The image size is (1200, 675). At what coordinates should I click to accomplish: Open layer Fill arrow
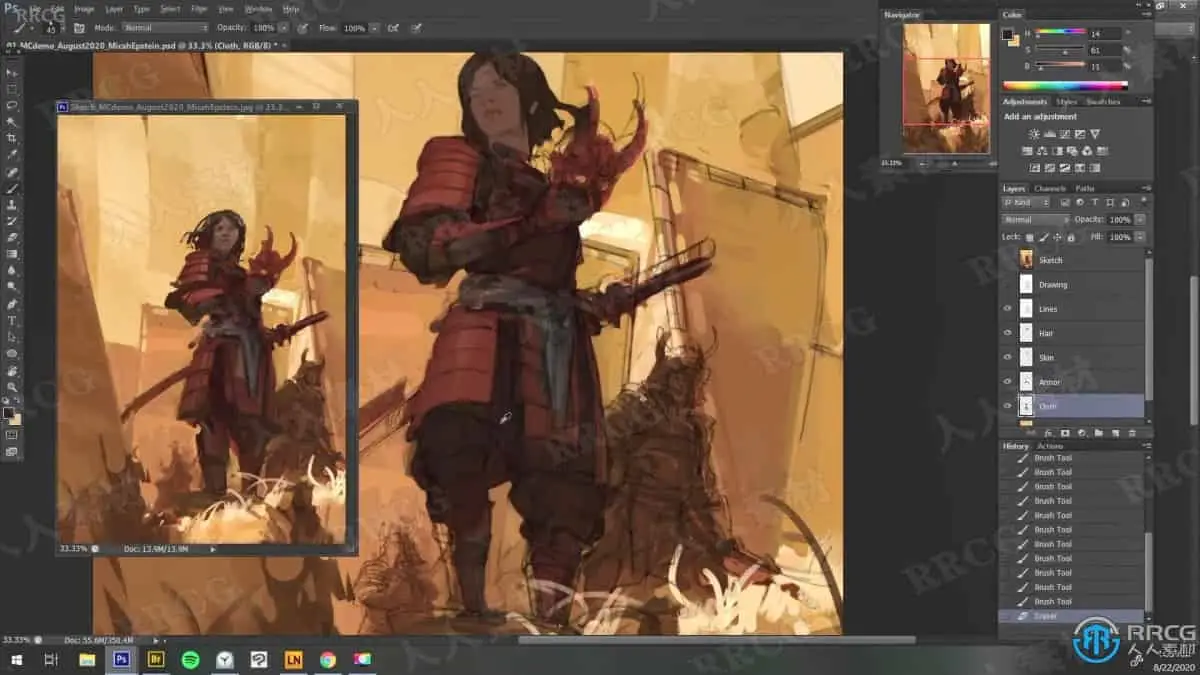pos(1140,237)
